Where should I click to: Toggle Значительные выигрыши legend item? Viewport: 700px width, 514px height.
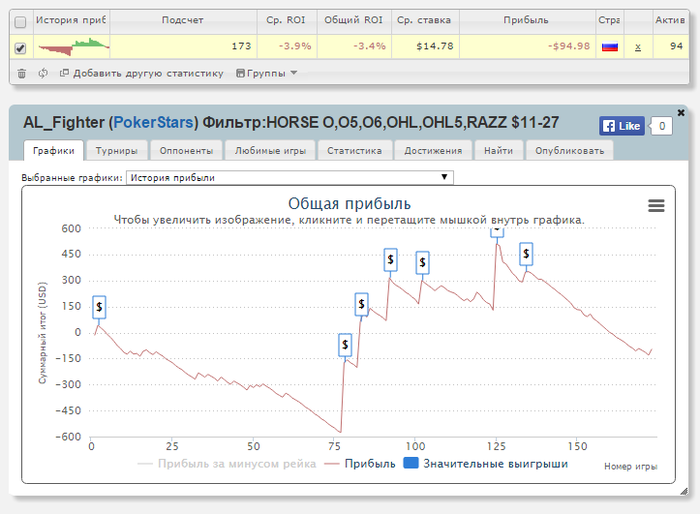[485, 464]
